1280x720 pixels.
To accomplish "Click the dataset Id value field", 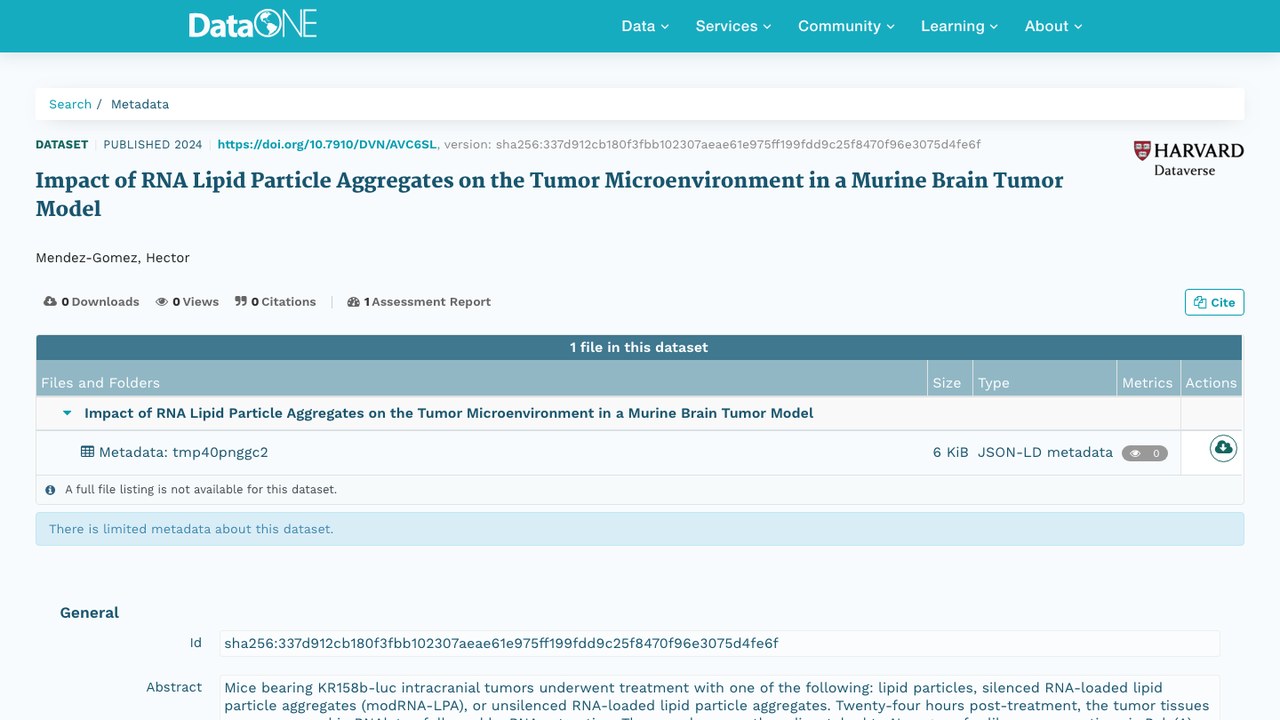I will tap(719, 643).
